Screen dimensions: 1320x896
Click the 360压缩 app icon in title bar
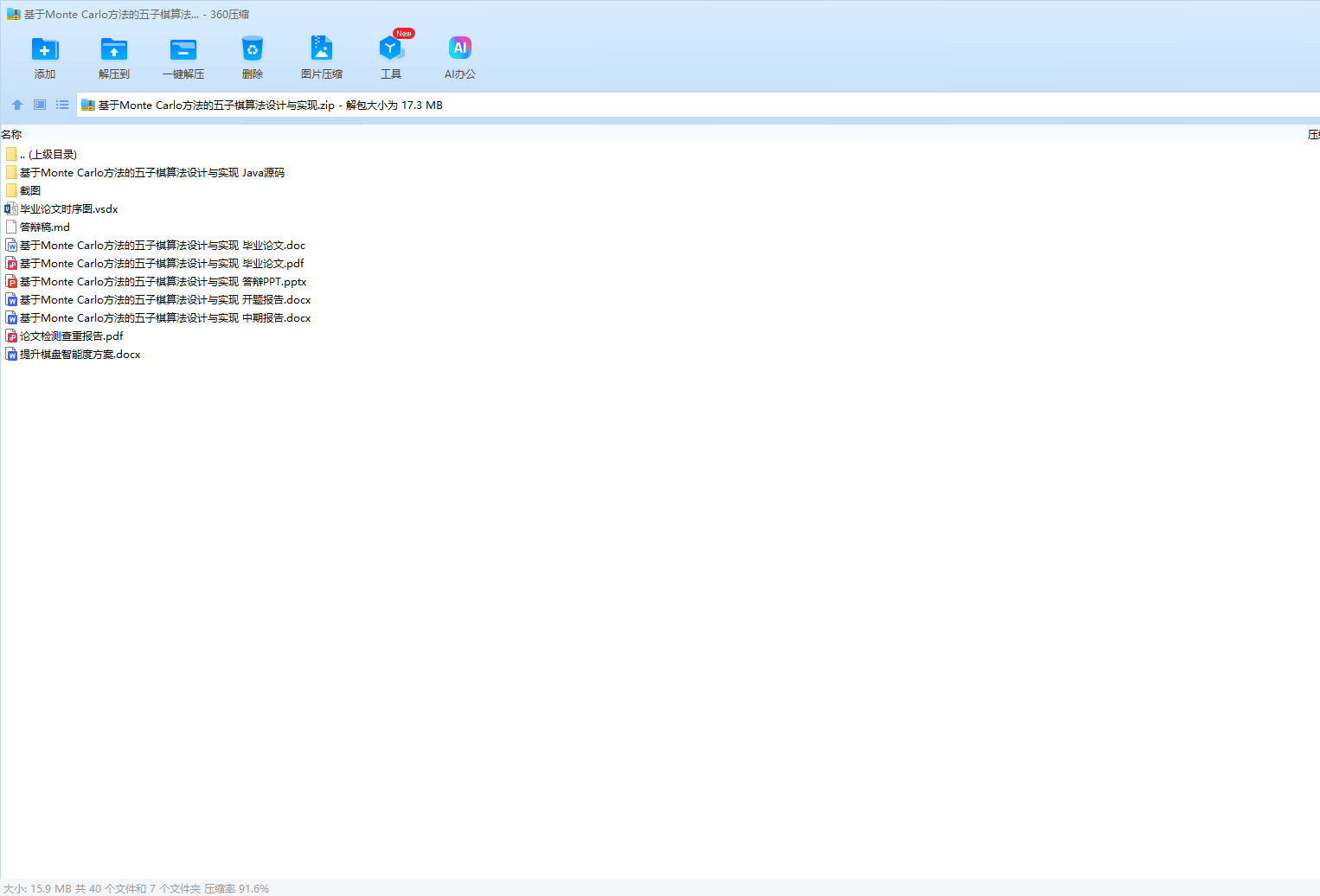(13, 15)
